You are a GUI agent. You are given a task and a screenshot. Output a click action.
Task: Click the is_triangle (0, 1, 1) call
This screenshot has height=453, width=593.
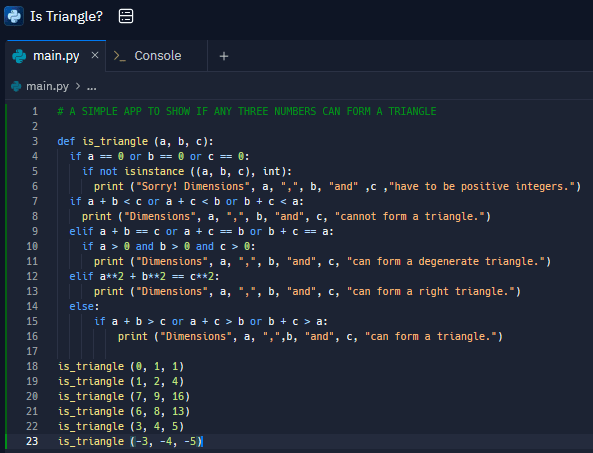pos(121,366)
